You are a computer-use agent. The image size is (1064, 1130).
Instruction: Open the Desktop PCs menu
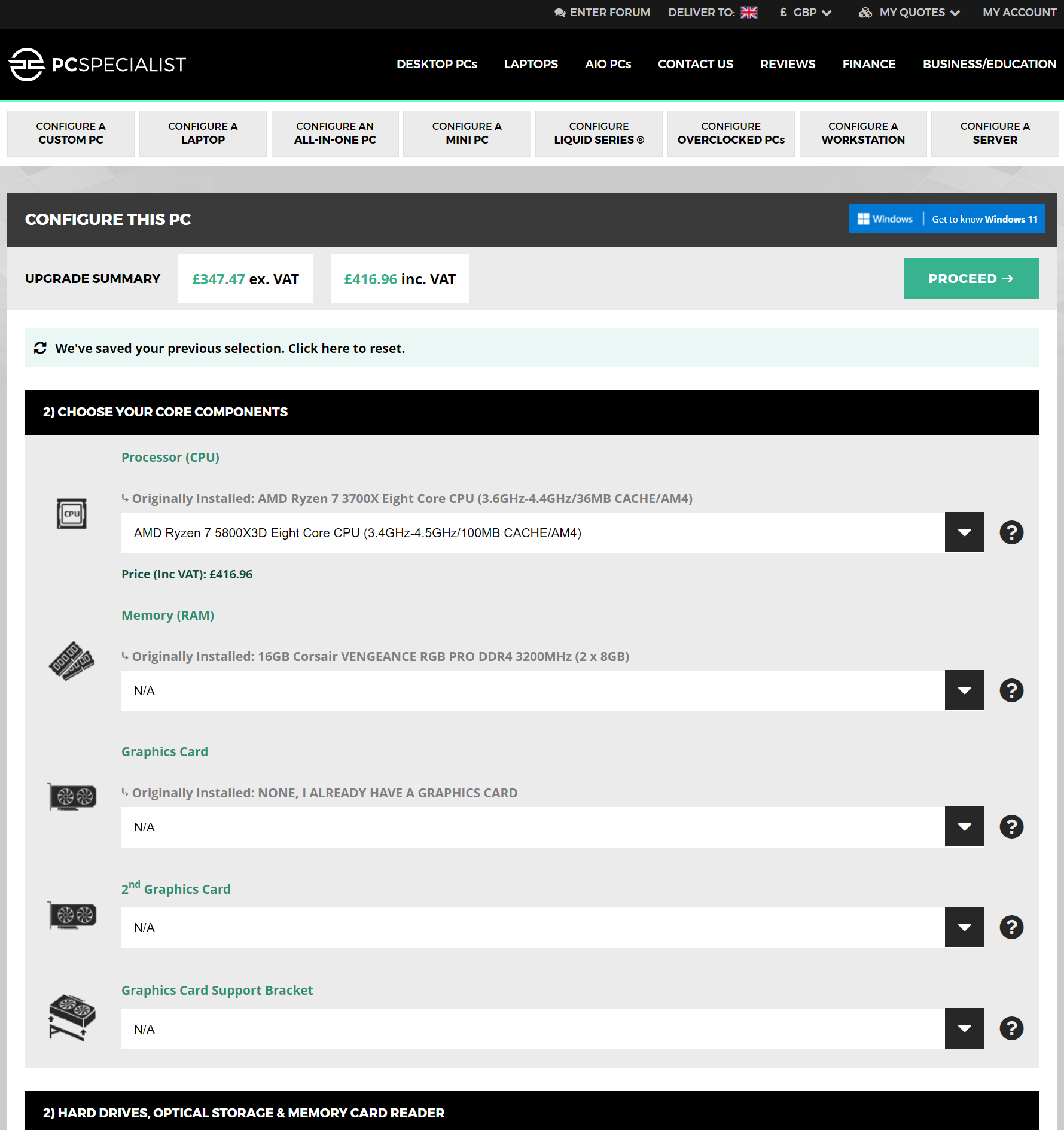point(437,64)
